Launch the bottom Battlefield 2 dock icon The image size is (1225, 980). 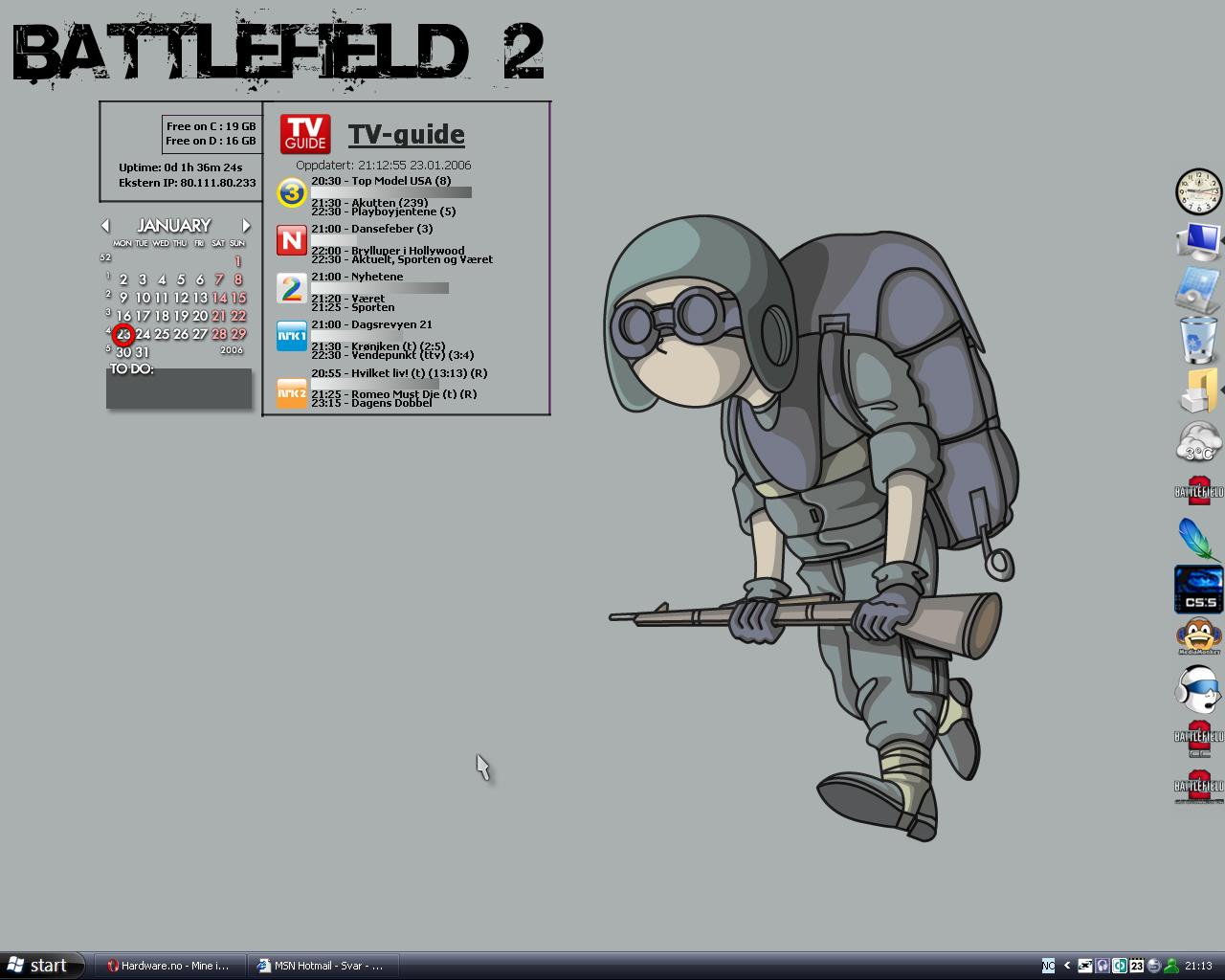pos(1199,787)
